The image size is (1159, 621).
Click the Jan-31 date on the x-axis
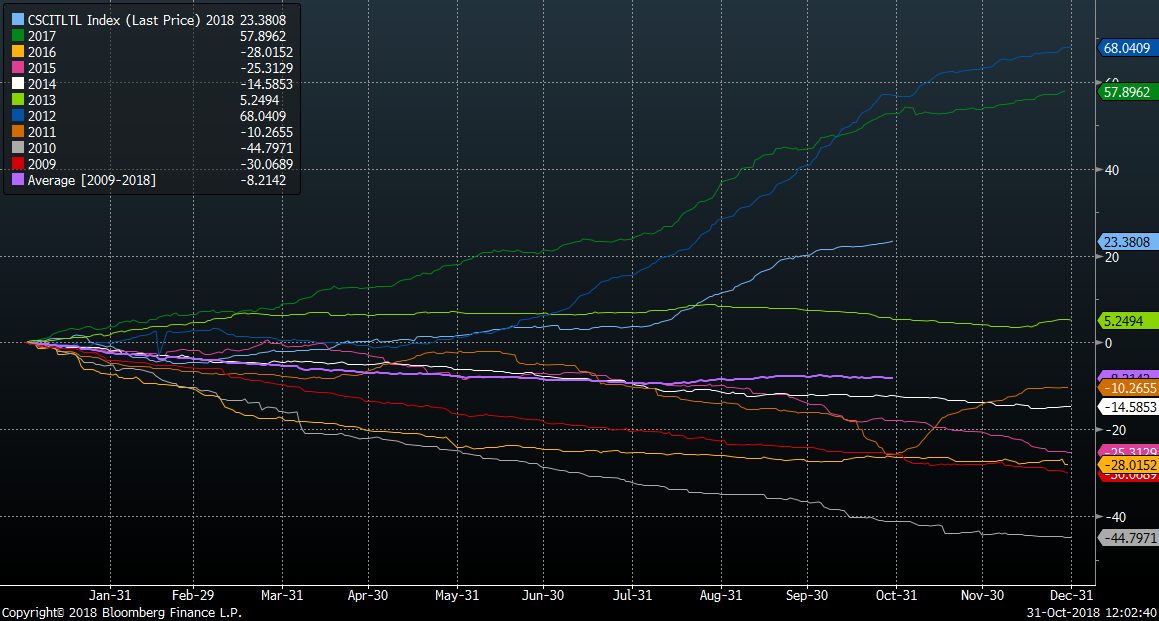[110, 595]
